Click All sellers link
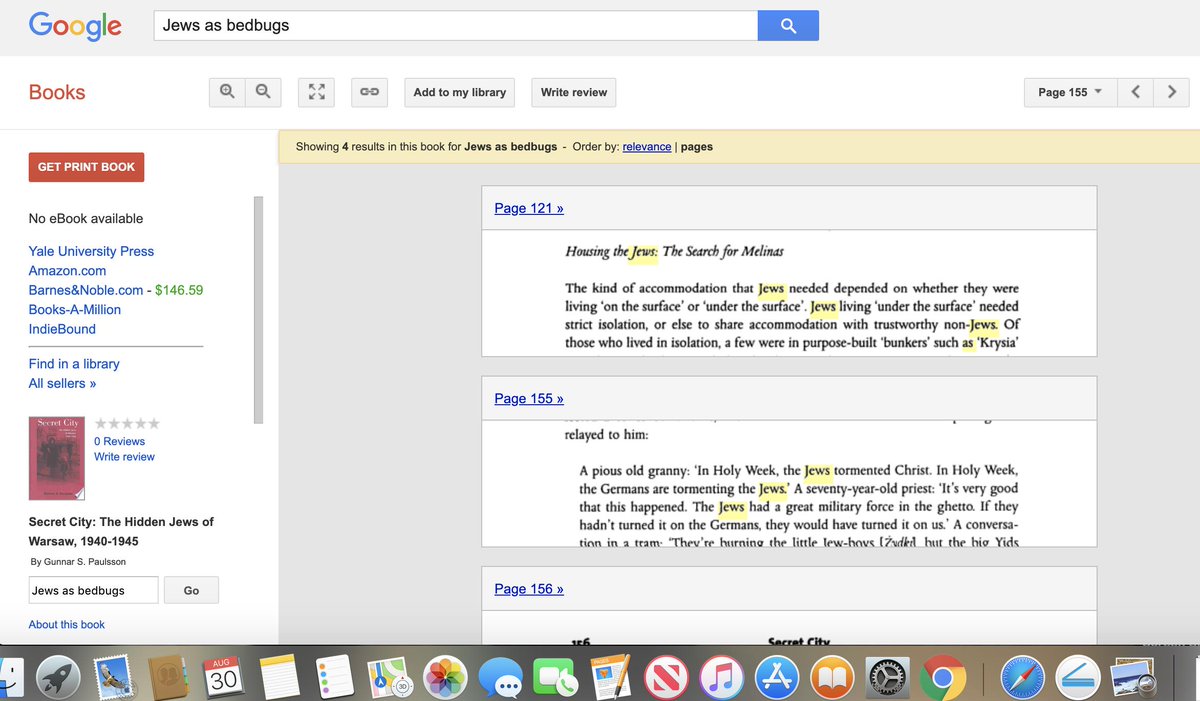This screenshot has width=1200, height=701. [x=62, y=383]
